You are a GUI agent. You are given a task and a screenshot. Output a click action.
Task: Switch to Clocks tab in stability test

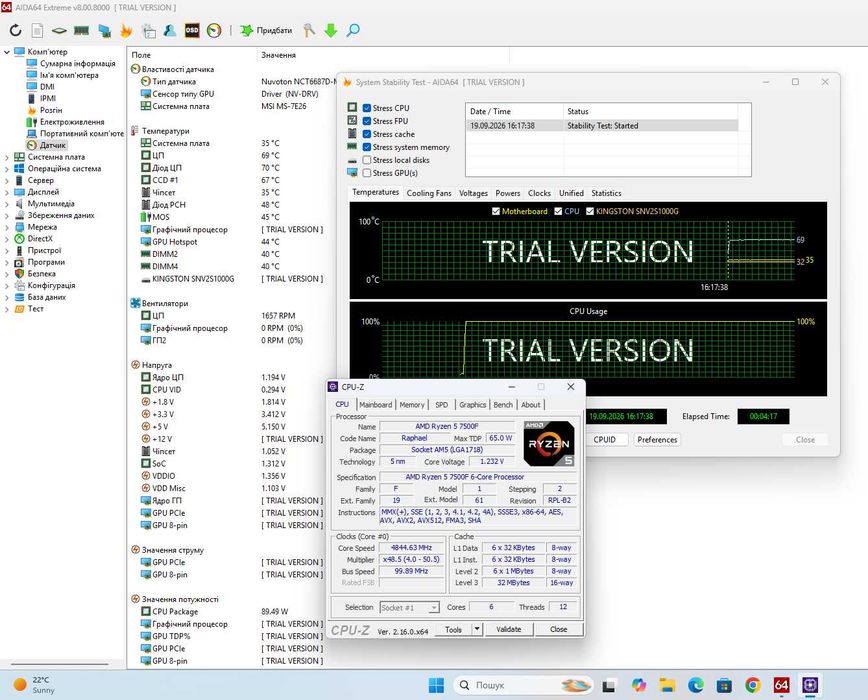click(539, 193)
